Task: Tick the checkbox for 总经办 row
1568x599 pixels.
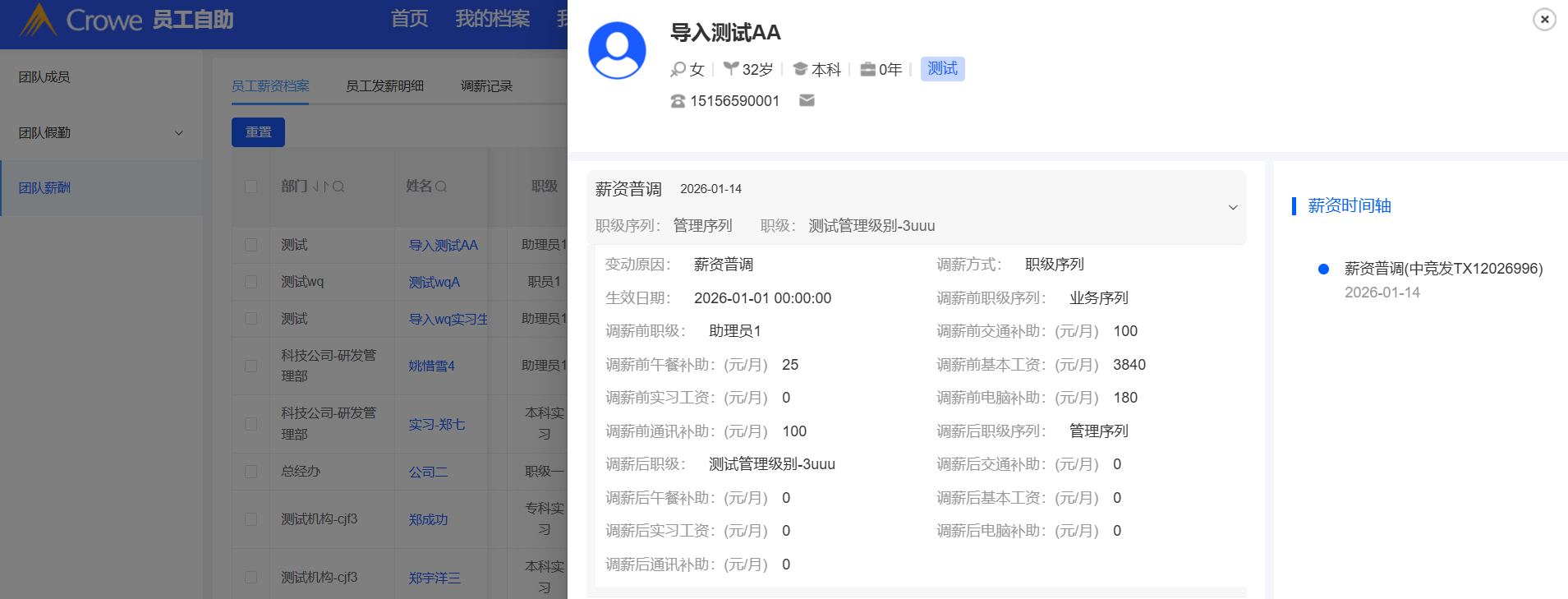Action: point(251,472)
